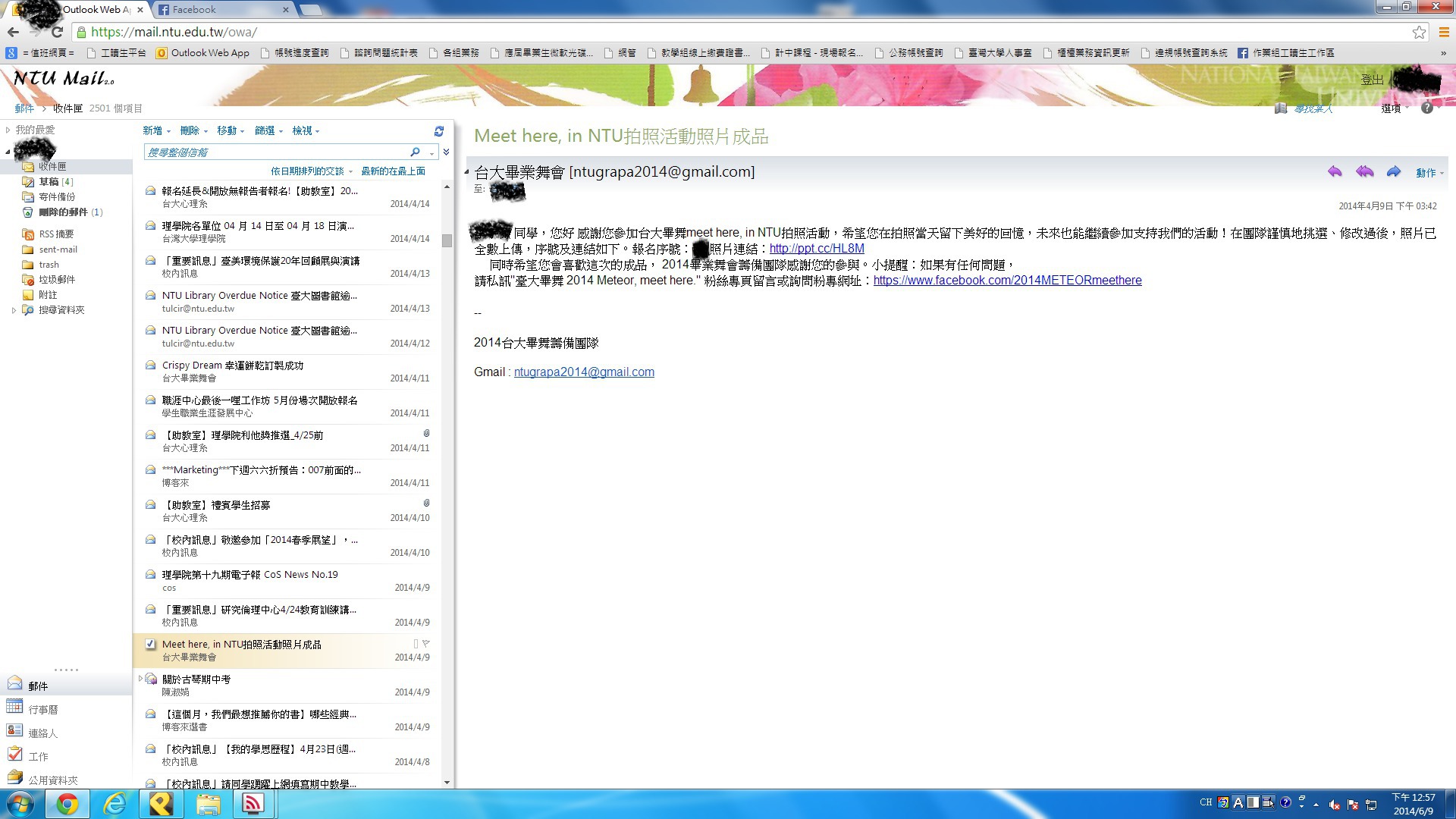Open the Facebook 2014METEORmeethere link
This screenshot has height=819, width=1456.
click(x=1007, y=281)
